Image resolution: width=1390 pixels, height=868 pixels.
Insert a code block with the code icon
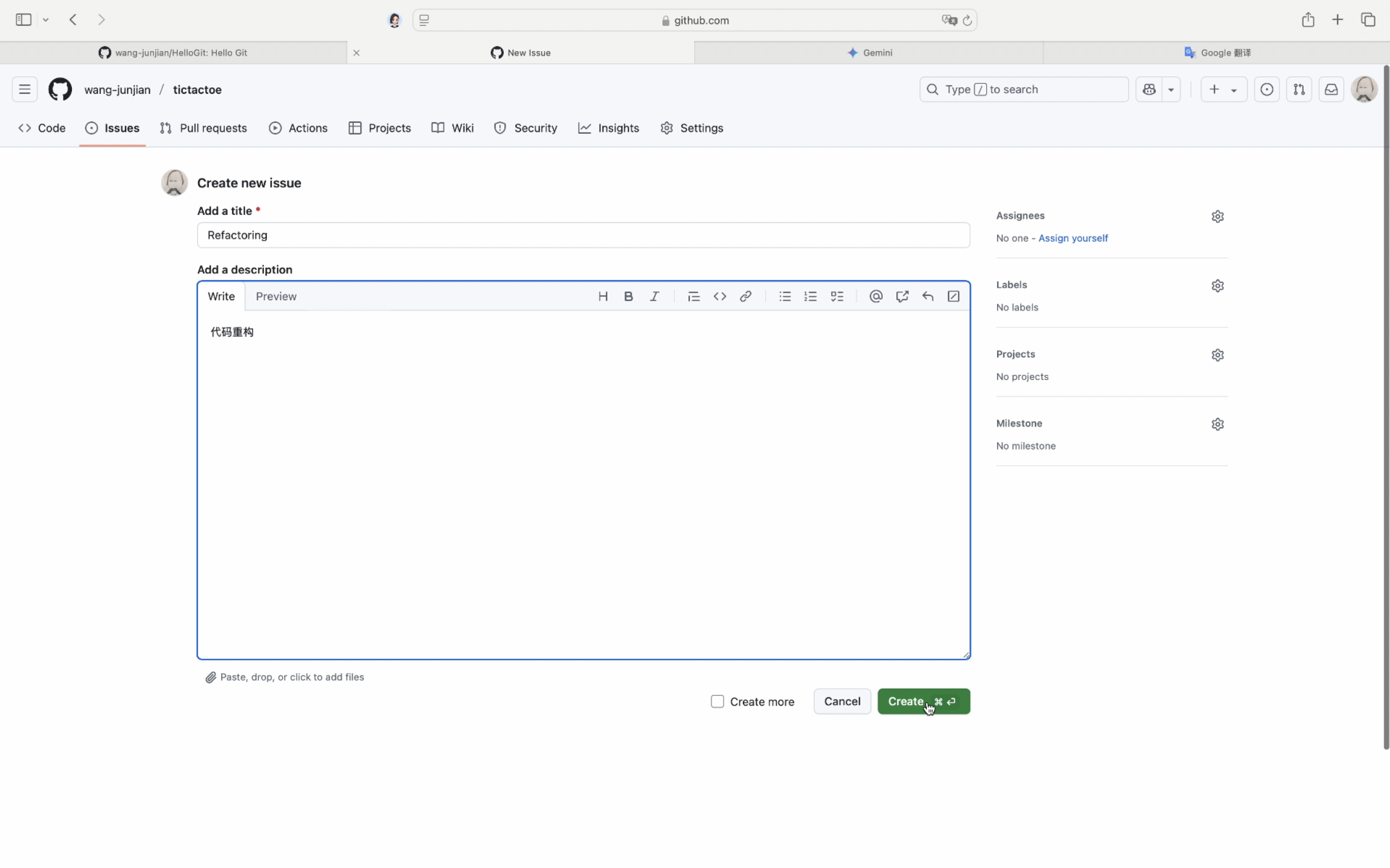click(719, 296)
